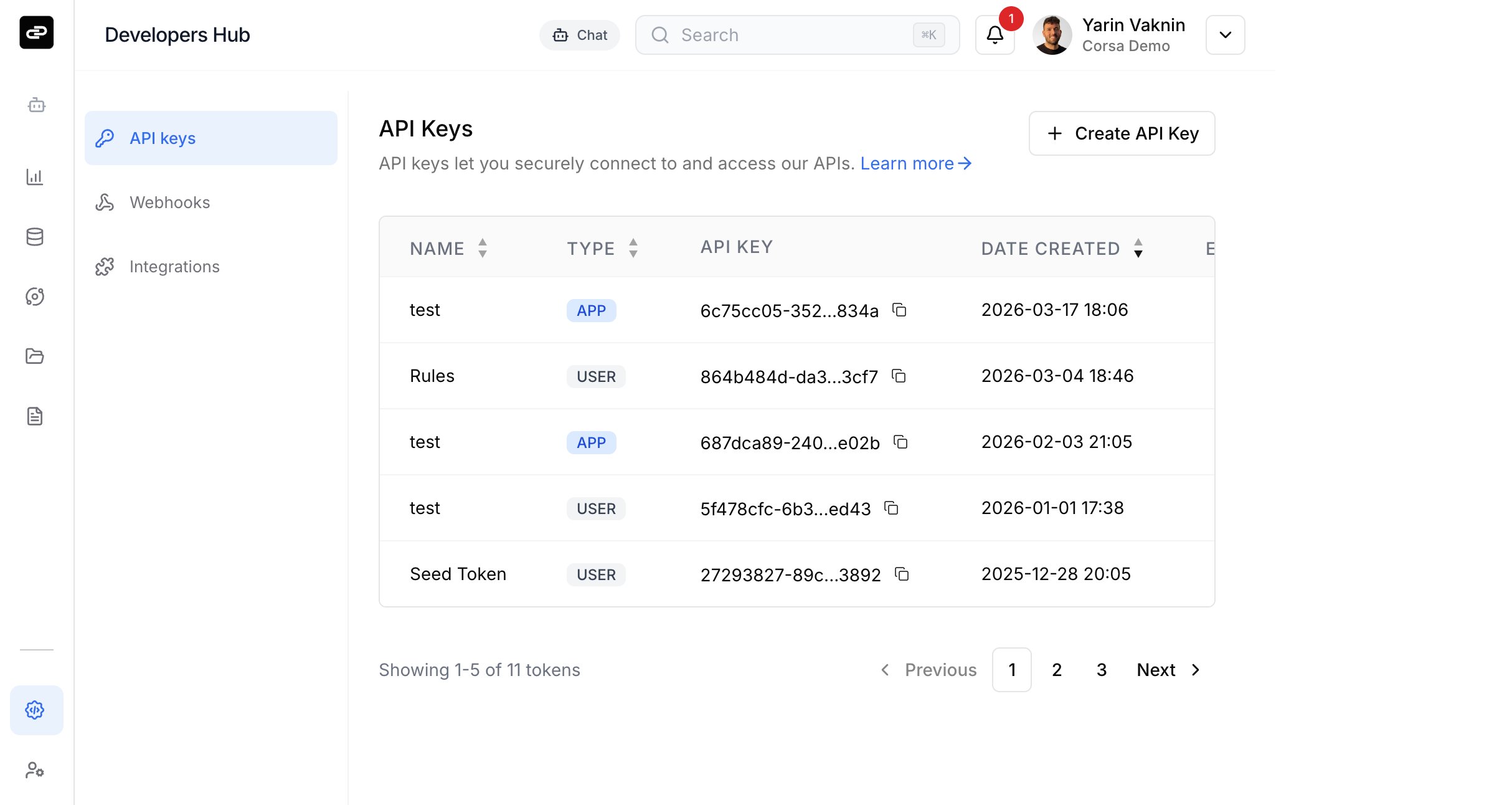Go to pagination page 1
The height and width of the screenshot is (805, 1512).
click(1012, 670)
